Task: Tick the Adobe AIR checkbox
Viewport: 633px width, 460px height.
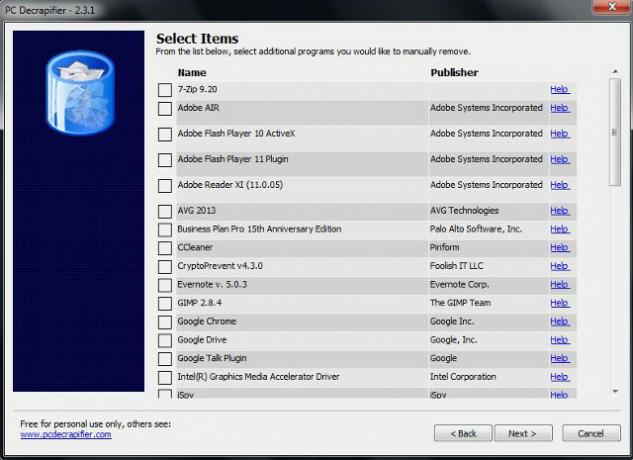Action: (165, 108)
